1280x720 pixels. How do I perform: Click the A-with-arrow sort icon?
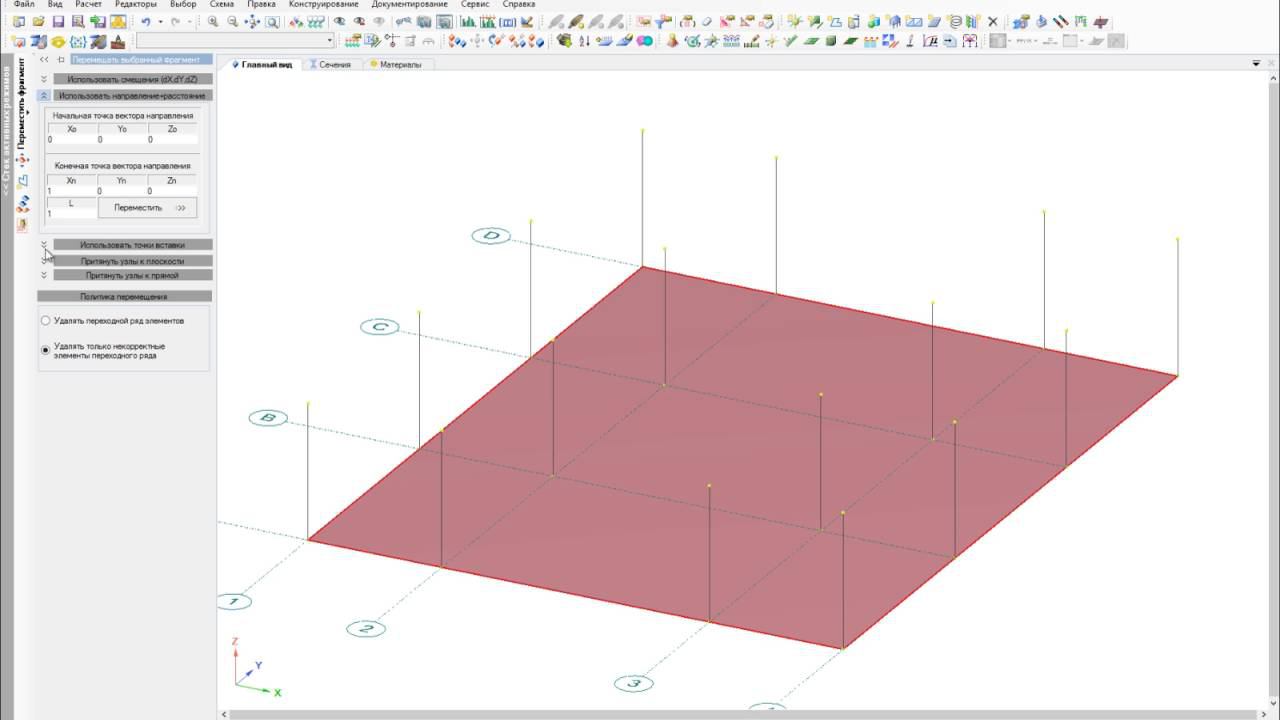(x=584, y=41)
